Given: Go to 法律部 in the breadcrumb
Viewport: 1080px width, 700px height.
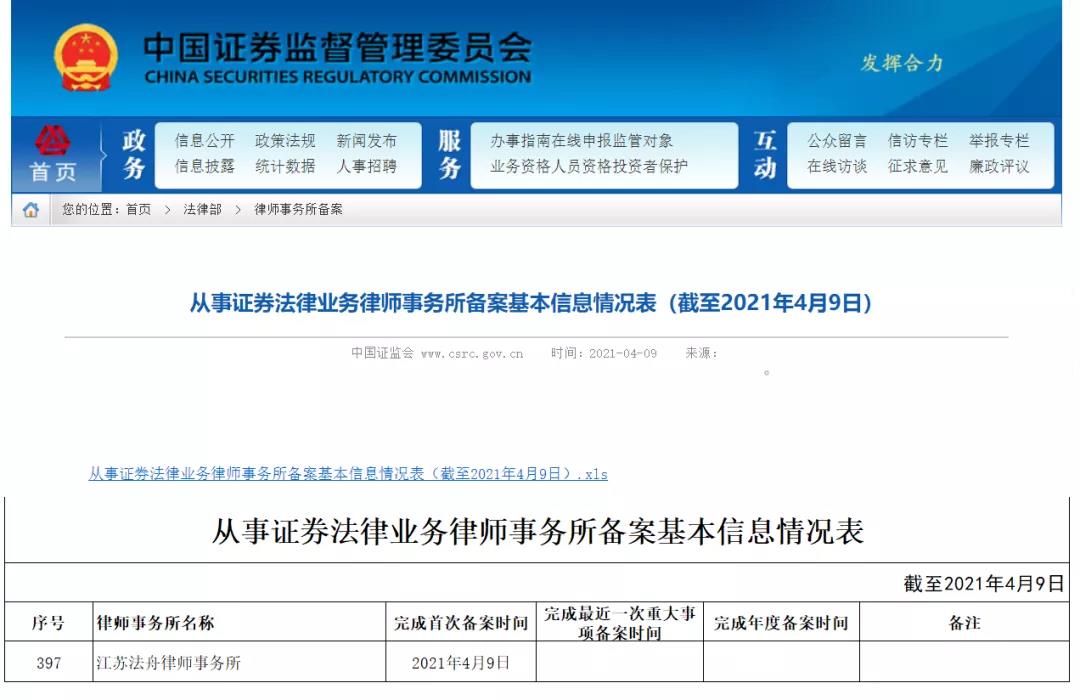Looking at the screenshot, I should coord(202,209).
